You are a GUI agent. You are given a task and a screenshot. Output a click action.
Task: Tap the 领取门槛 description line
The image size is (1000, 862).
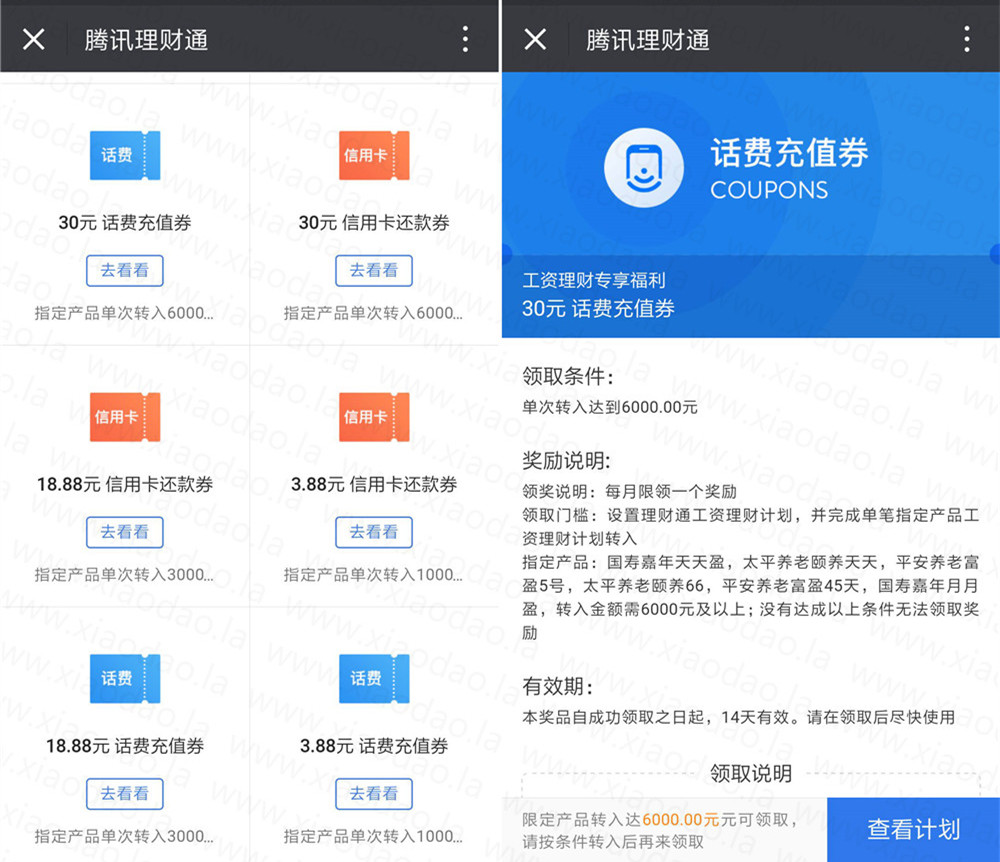click(751, 527)
